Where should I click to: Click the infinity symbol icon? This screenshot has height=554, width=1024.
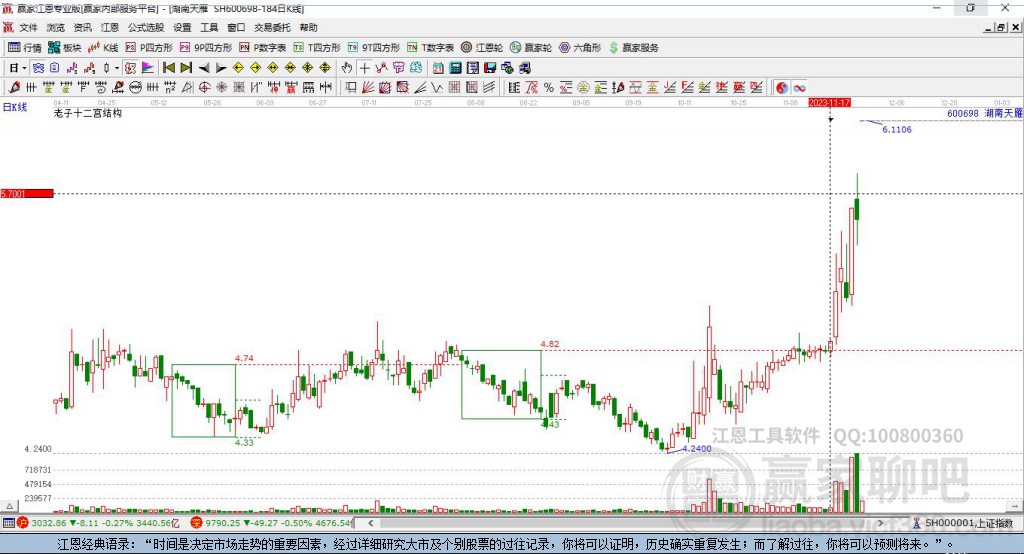click(799, 88)
